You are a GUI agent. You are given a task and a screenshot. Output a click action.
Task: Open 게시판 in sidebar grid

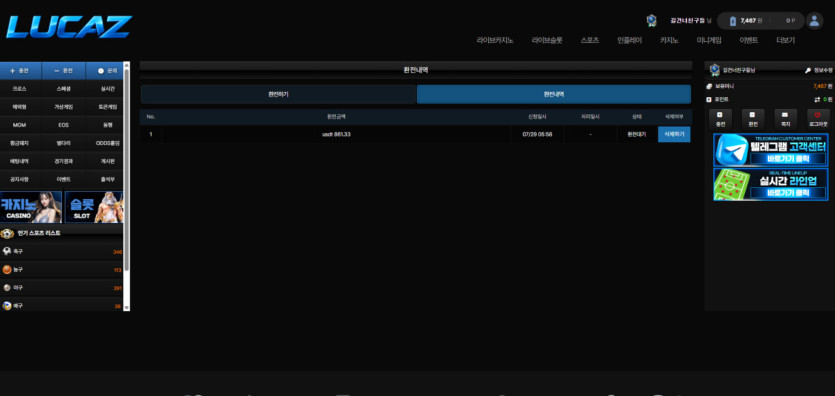click(x=107, y=161)
